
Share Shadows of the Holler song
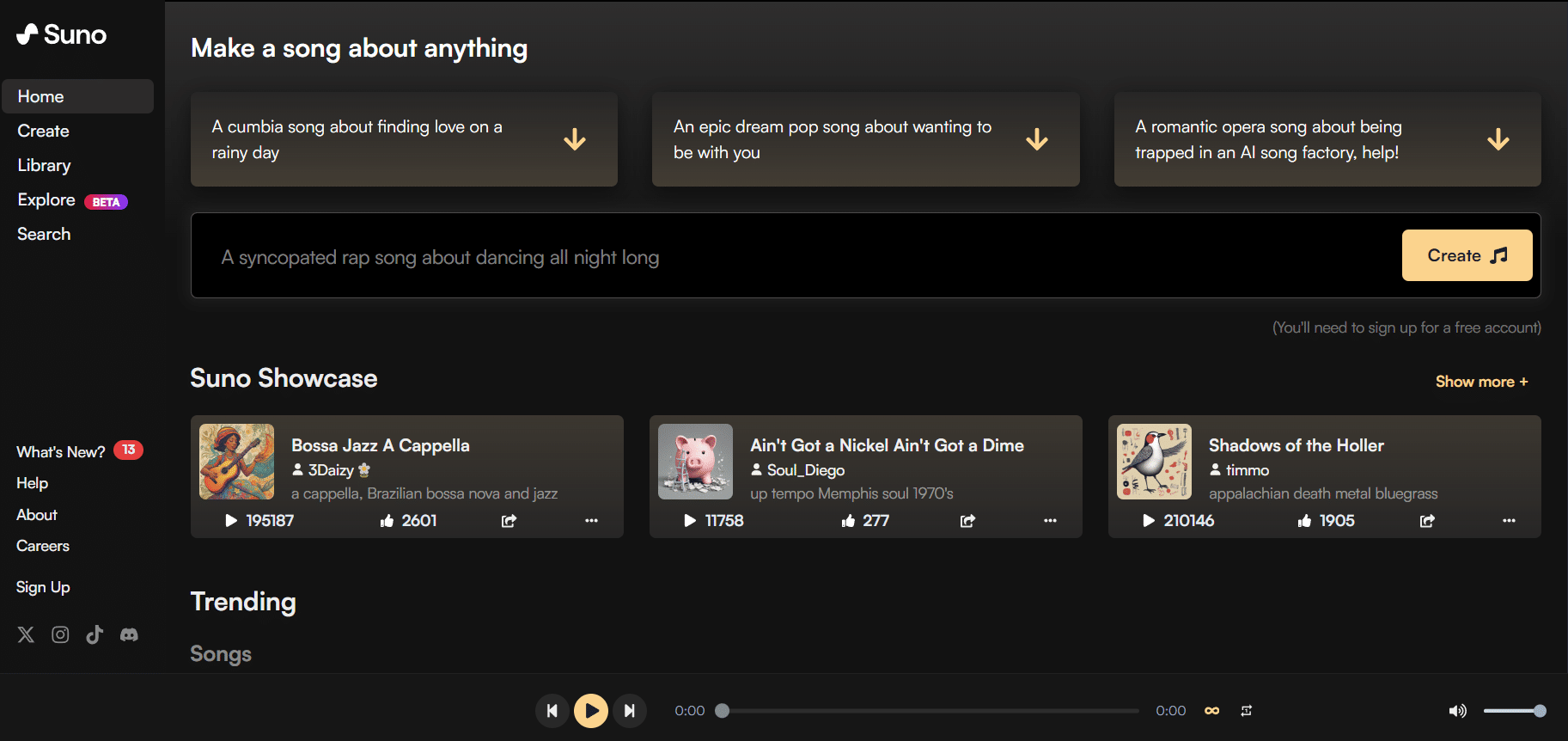[x=1427, y=521]
